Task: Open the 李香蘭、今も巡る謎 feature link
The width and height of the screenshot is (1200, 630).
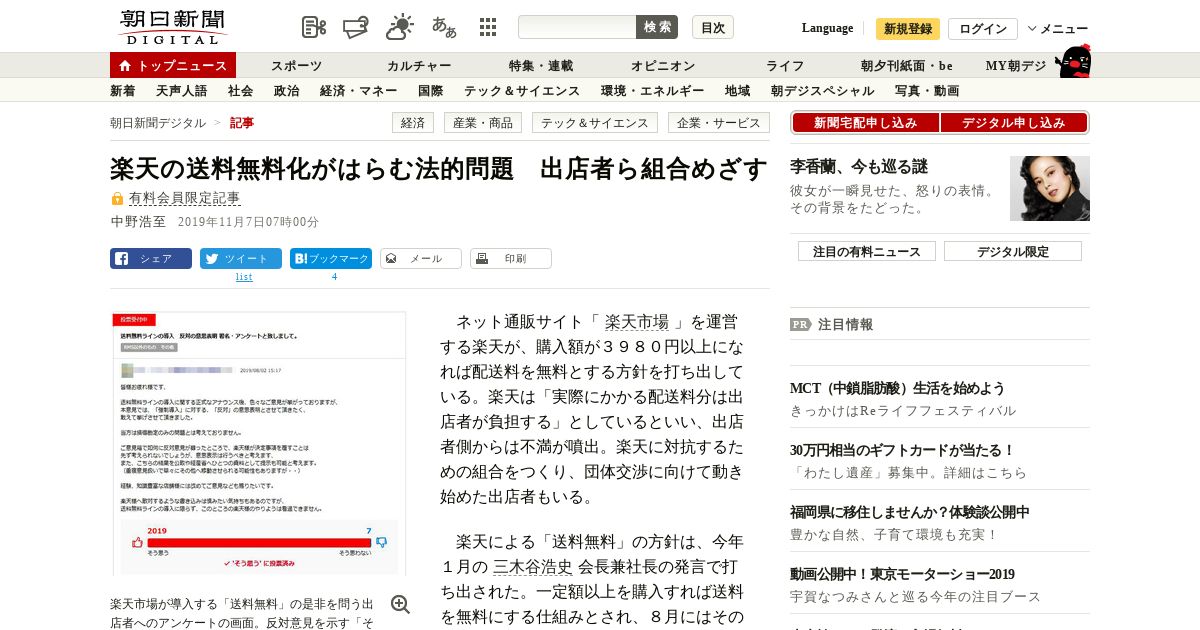Action: coord(859,167)
